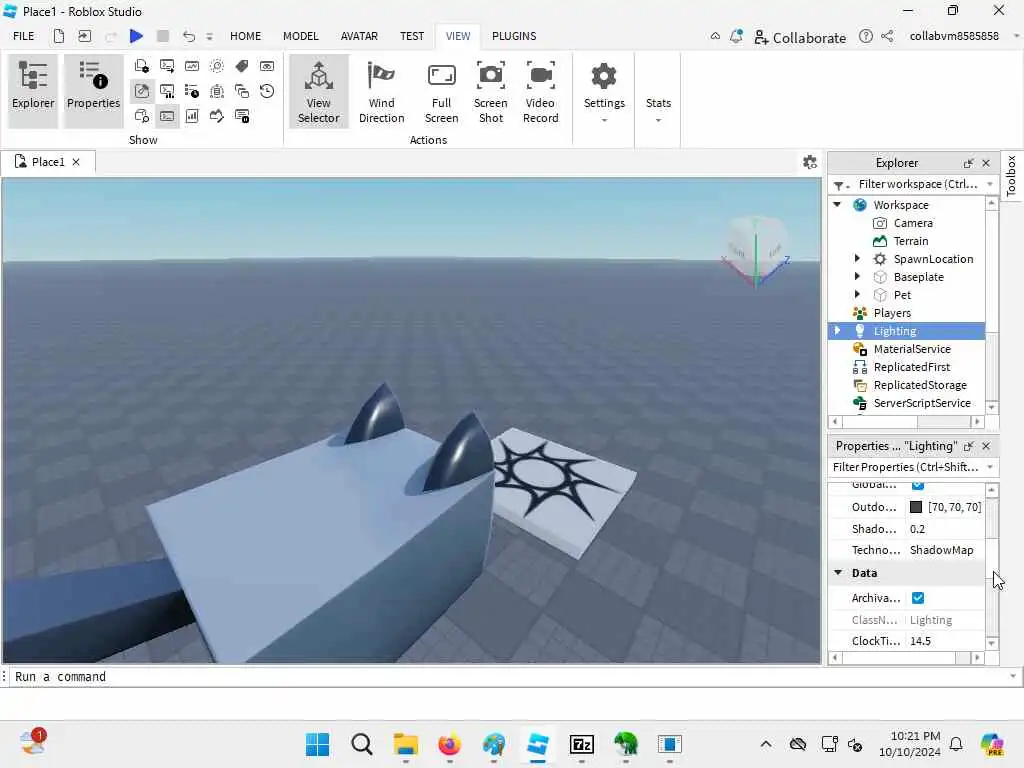Collapse the Workspace tree node
The image size is (1024, 768).
[837, 204]
